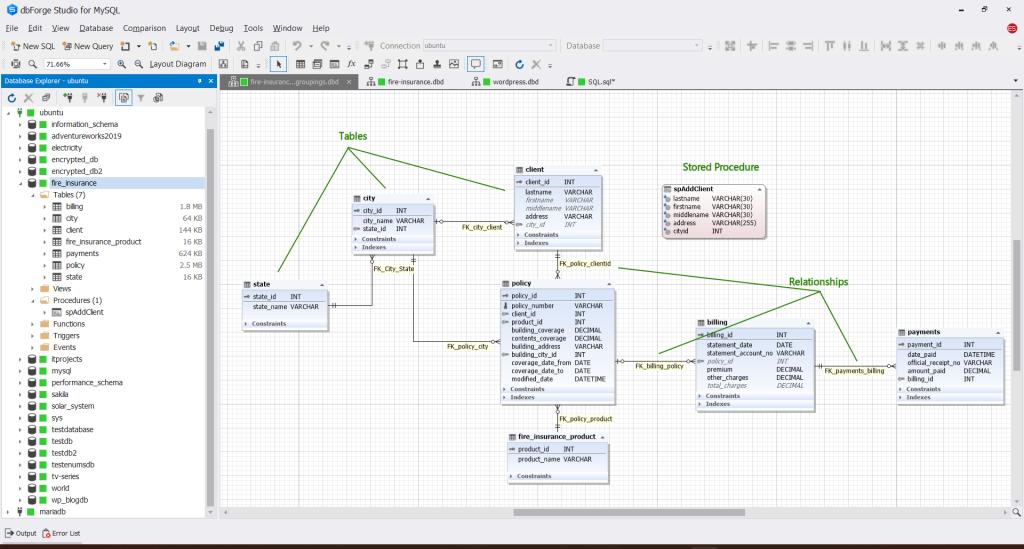Click the horizontal scrollbar of the diagram

629,512
